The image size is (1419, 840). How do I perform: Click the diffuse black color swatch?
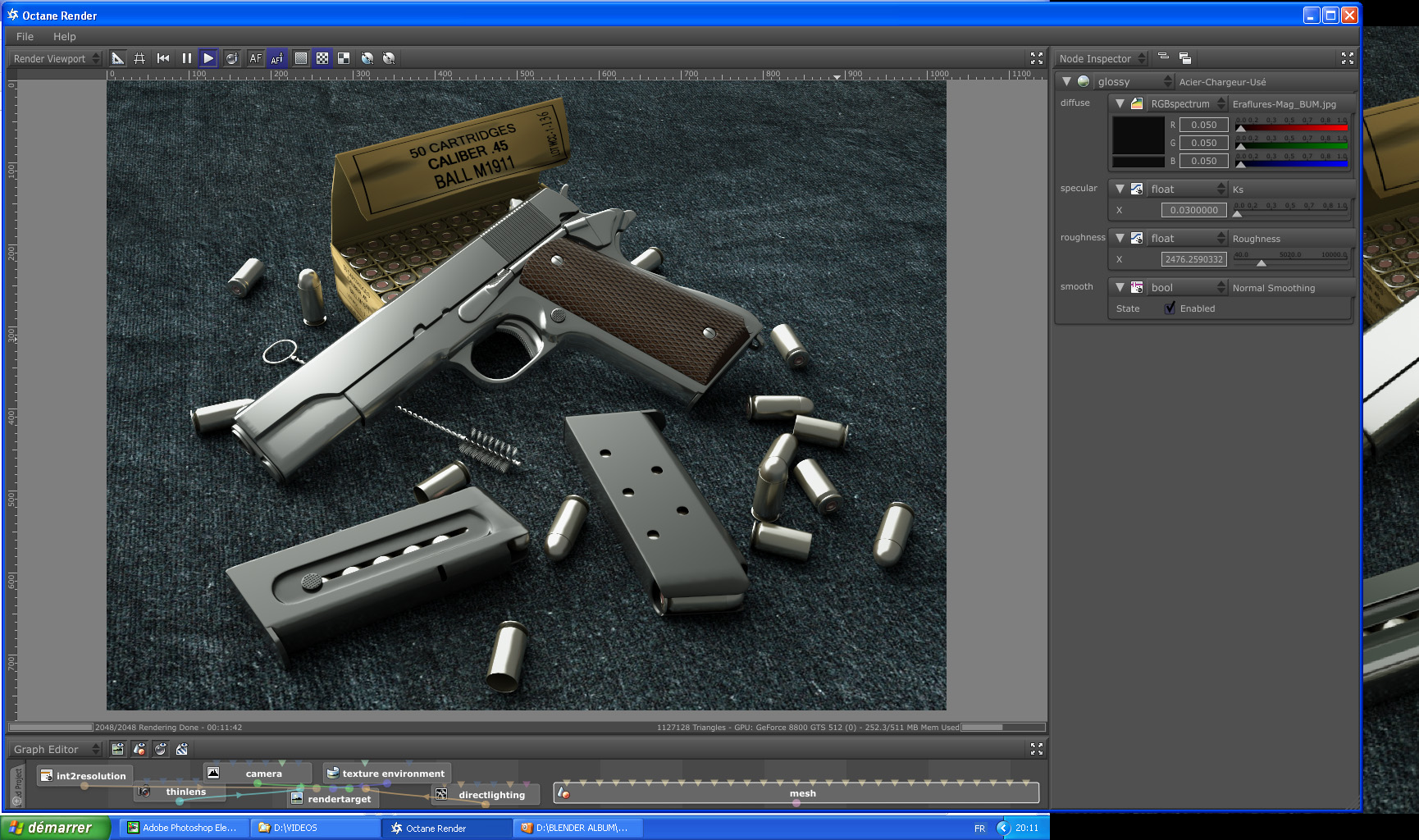(x=1138, y=135)
